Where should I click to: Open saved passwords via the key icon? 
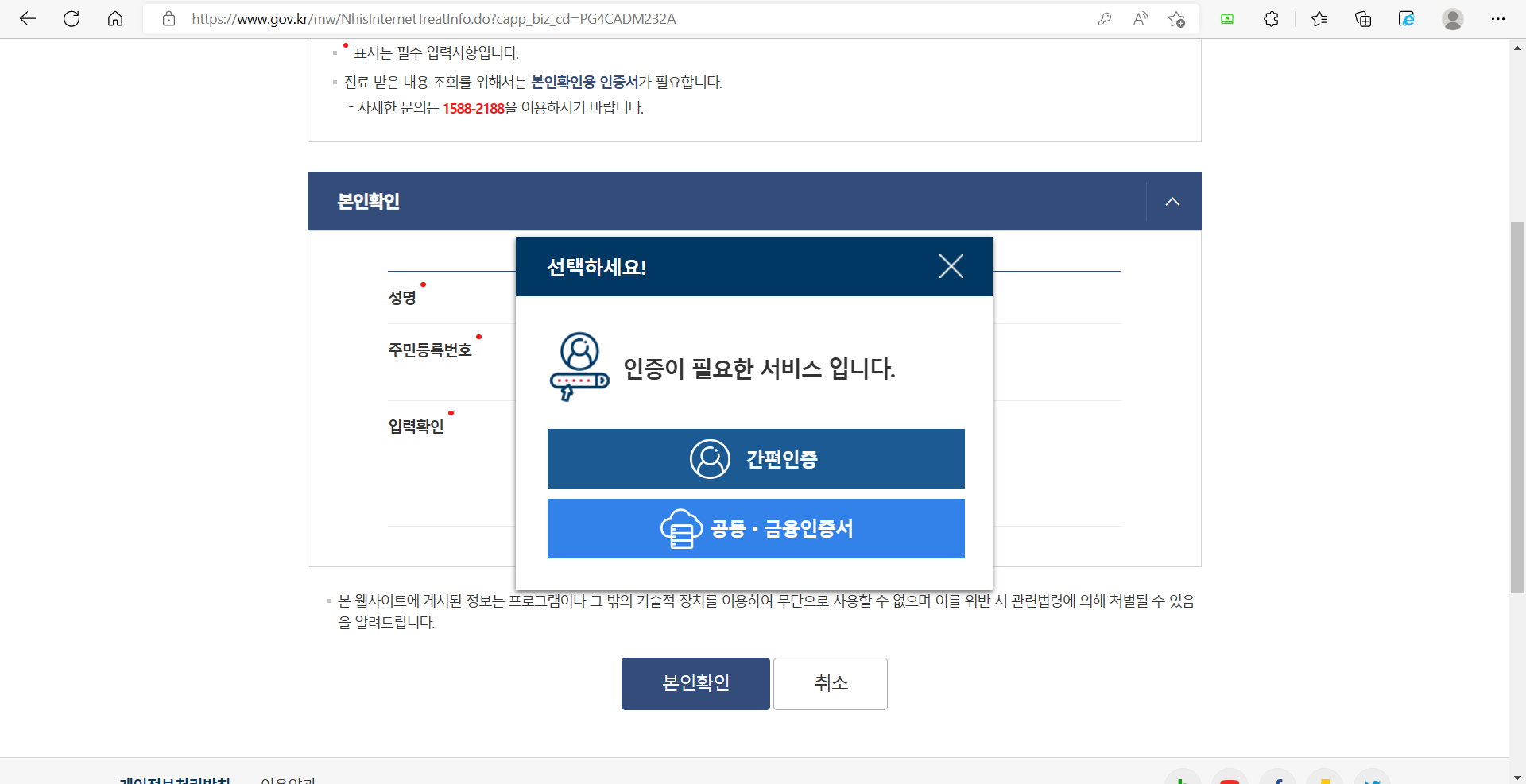1105,18
